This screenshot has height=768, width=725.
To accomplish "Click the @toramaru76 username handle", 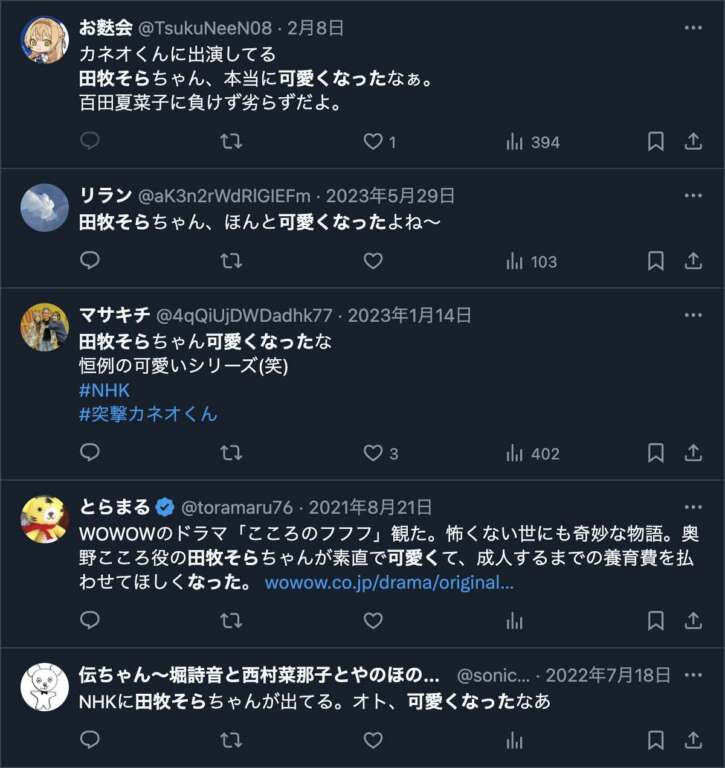I will tap(237, 507).
